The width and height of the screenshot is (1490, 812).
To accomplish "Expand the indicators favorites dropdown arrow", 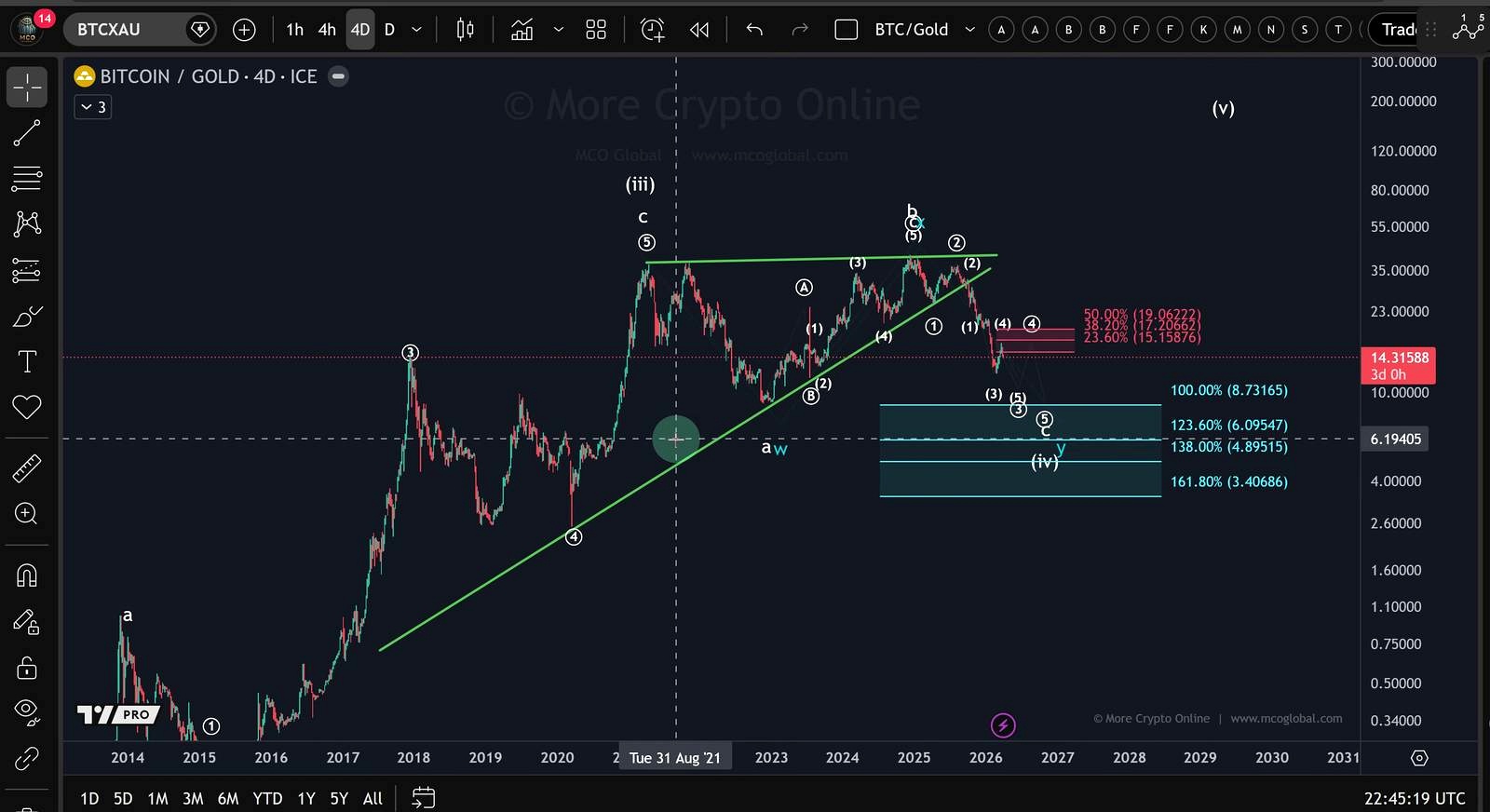I will point(558,30).
